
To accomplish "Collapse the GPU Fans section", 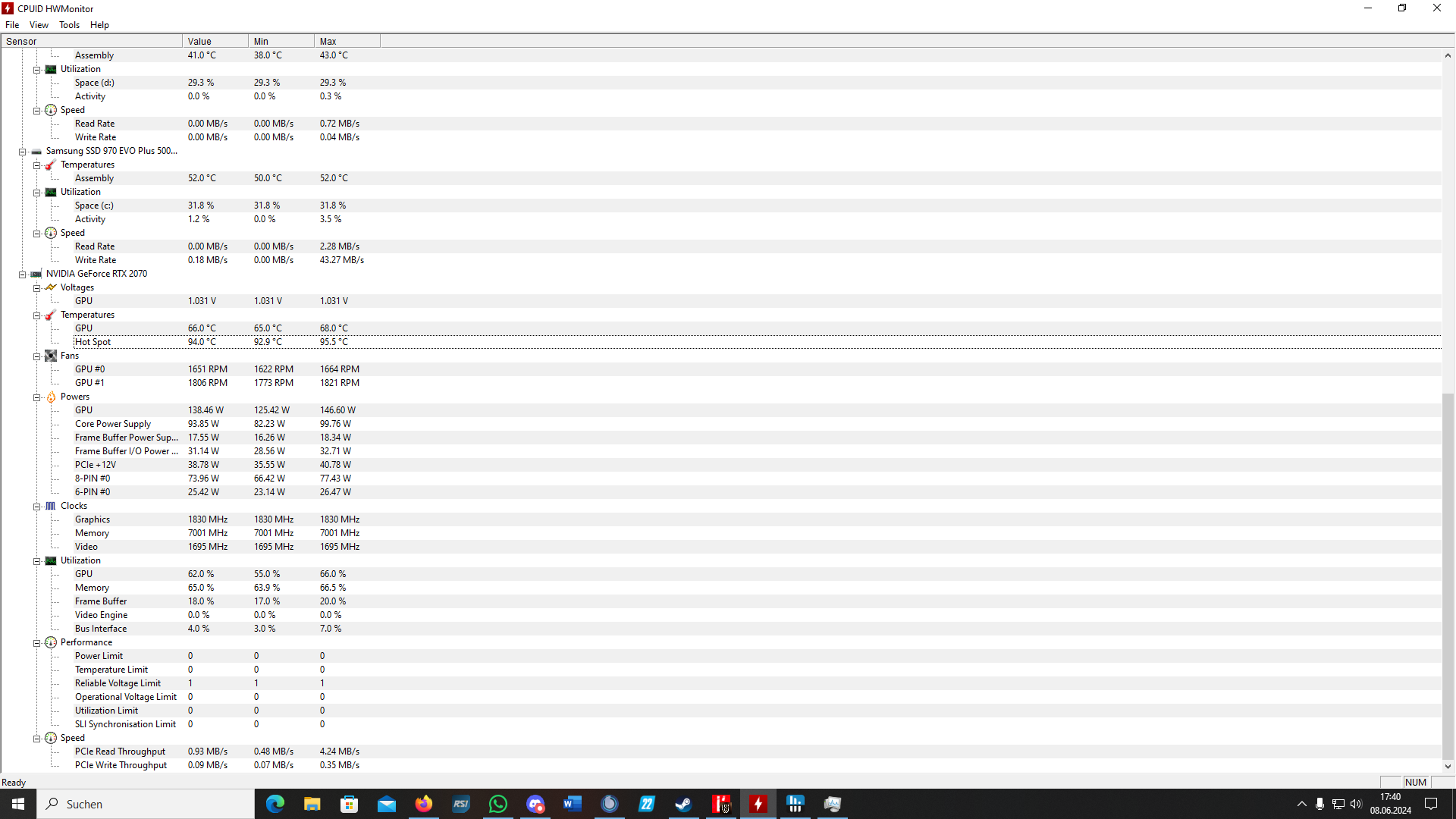I will click(x=36, y=356).
